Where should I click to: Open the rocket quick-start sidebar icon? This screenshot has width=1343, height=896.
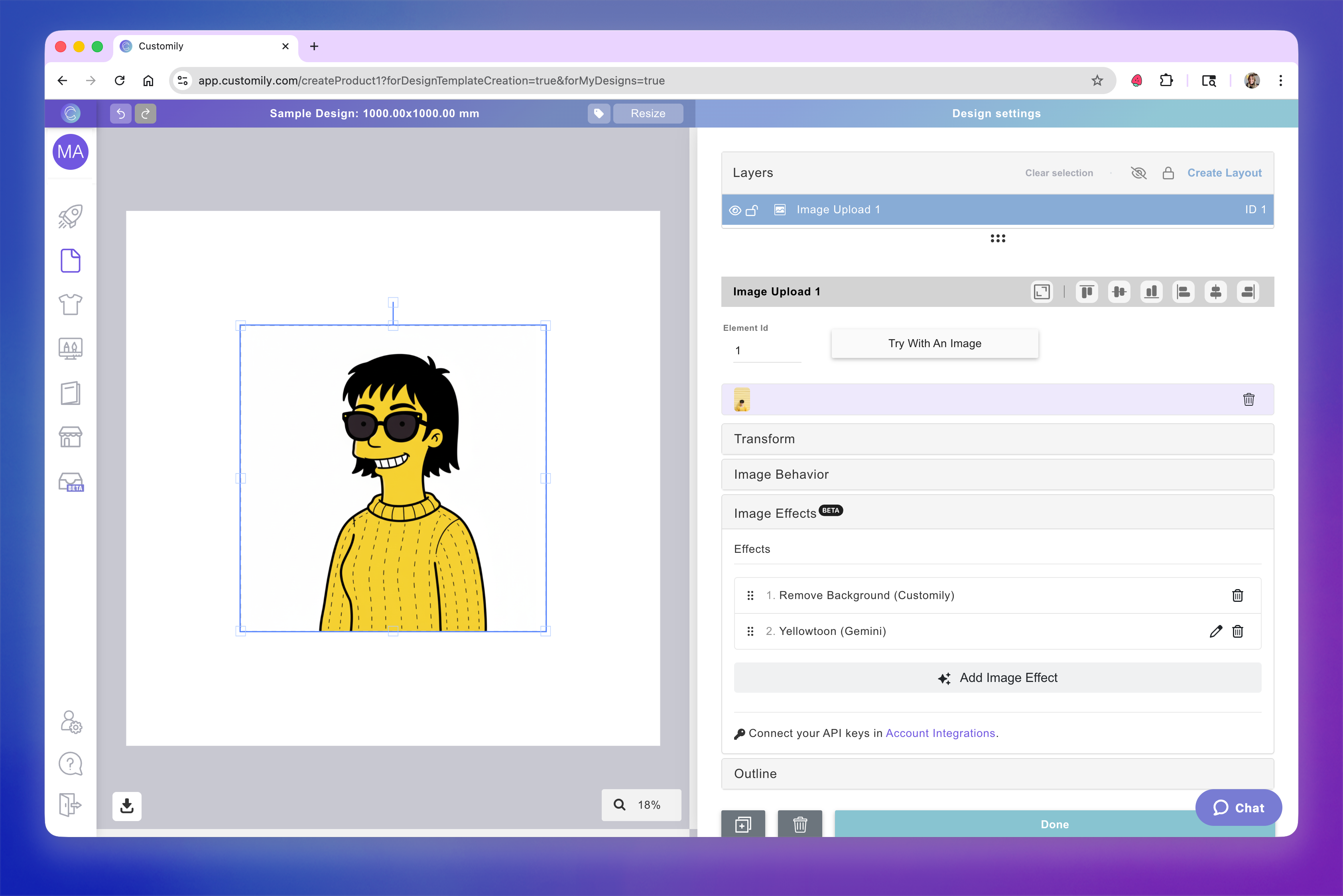[70, 216]
